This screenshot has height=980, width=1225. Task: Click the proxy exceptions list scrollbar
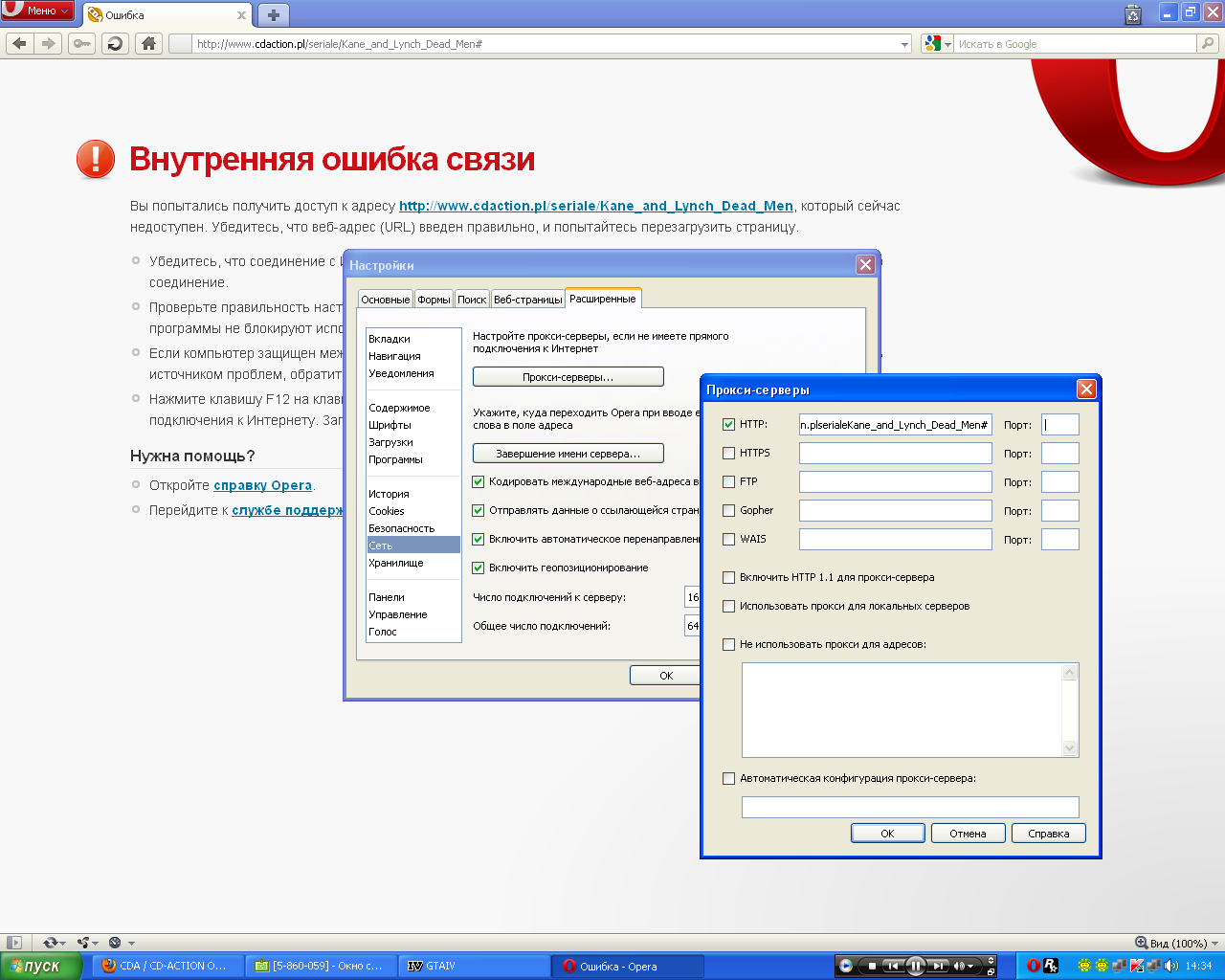click(x=1070, y=710)
